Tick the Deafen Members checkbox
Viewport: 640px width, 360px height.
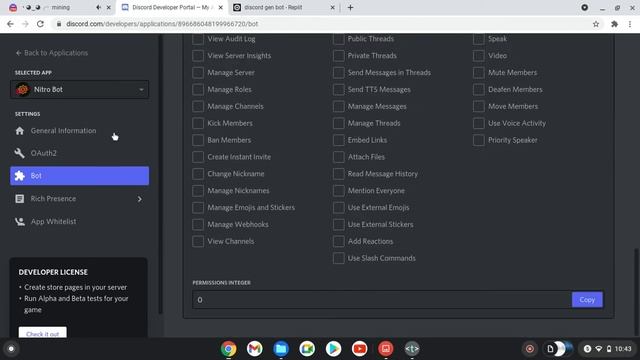coord(479,89)
